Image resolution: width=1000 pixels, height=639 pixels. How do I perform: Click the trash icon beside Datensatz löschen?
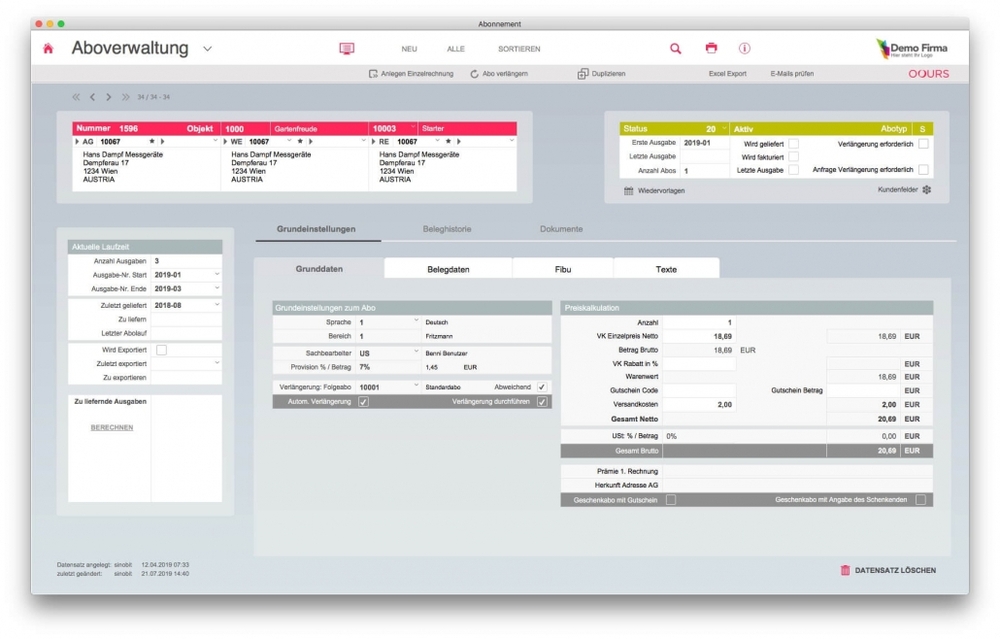click(845, 570)
